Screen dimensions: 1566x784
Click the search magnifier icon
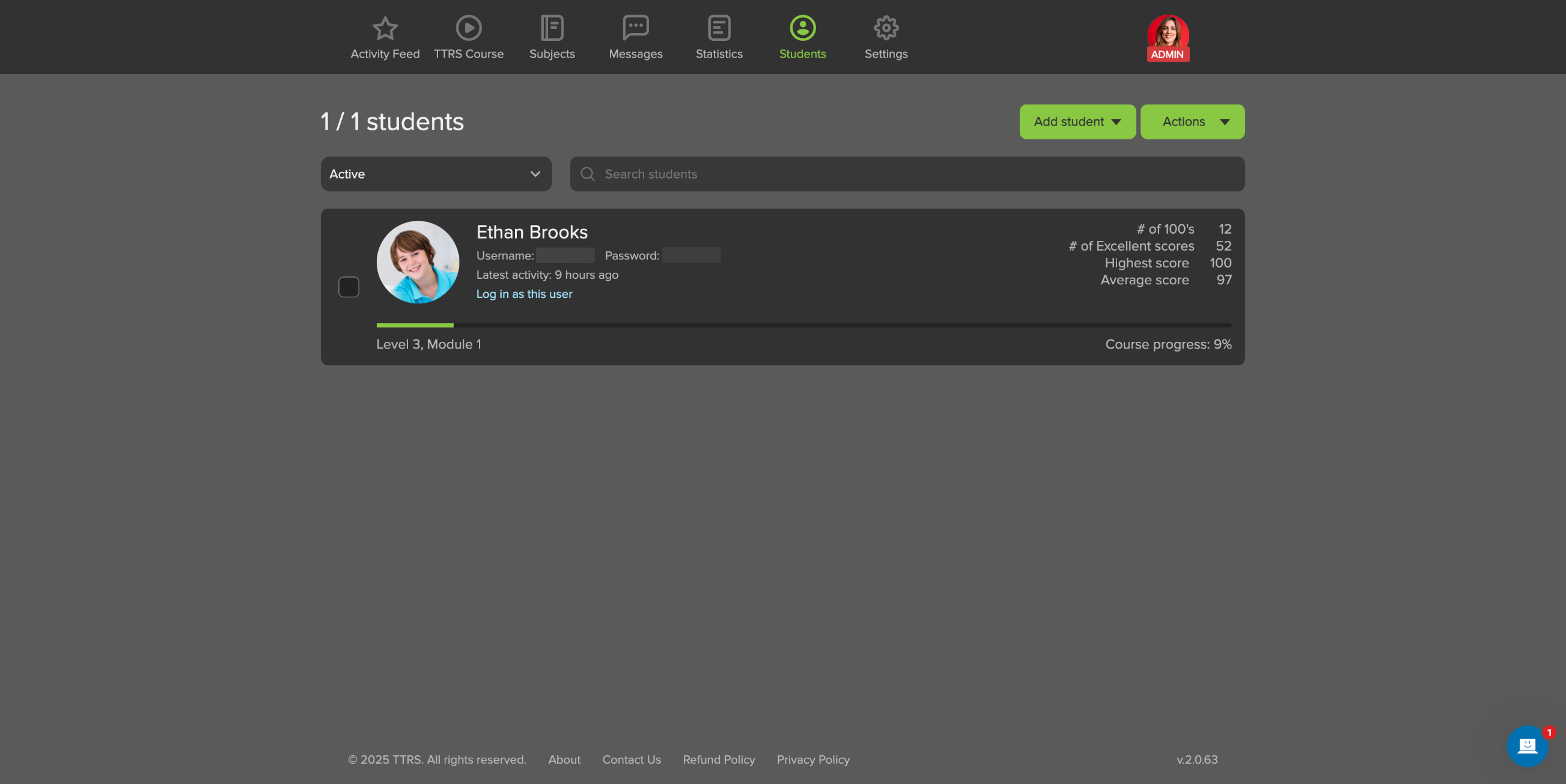(588, 174)
